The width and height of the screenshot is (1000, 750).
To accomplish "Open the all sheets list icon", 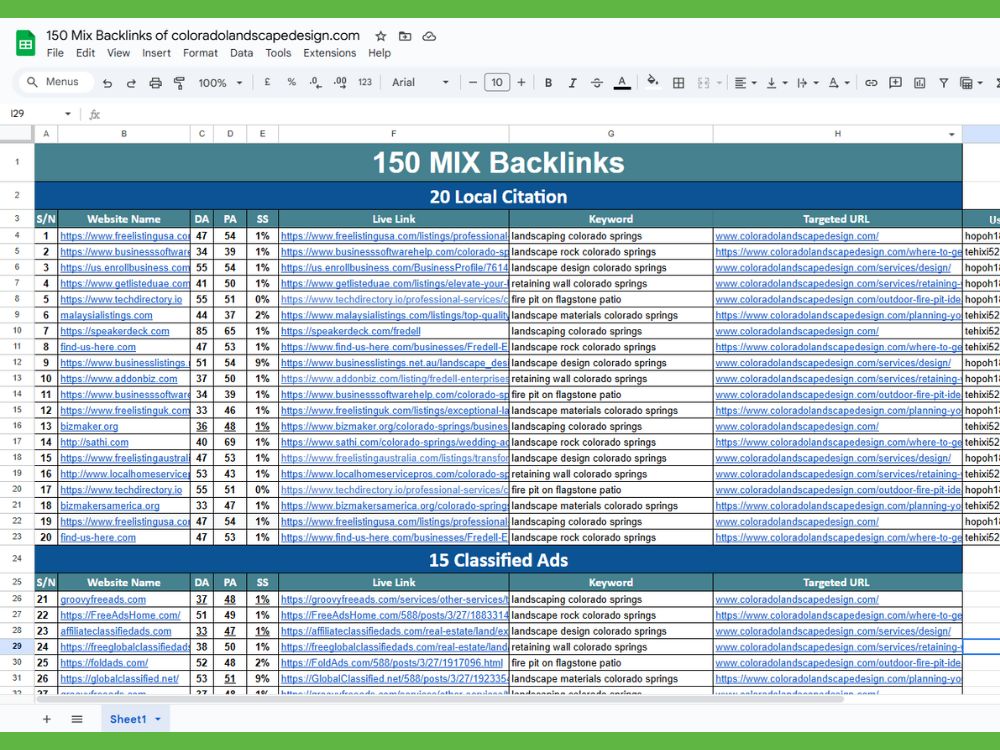I will pos(77,719).
